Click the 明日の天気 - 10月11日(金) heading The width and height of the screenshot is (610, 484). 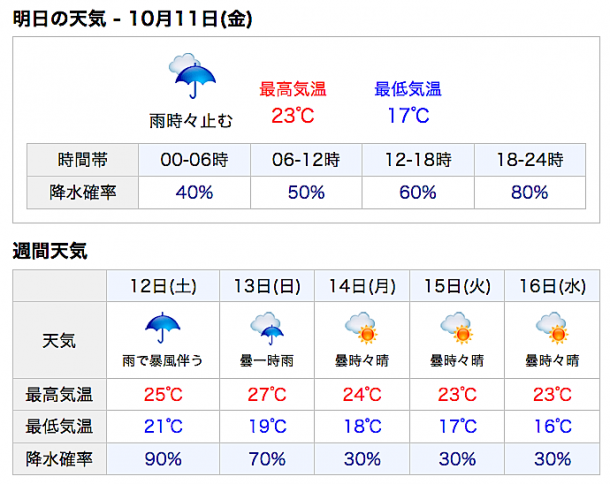(132, 18)
